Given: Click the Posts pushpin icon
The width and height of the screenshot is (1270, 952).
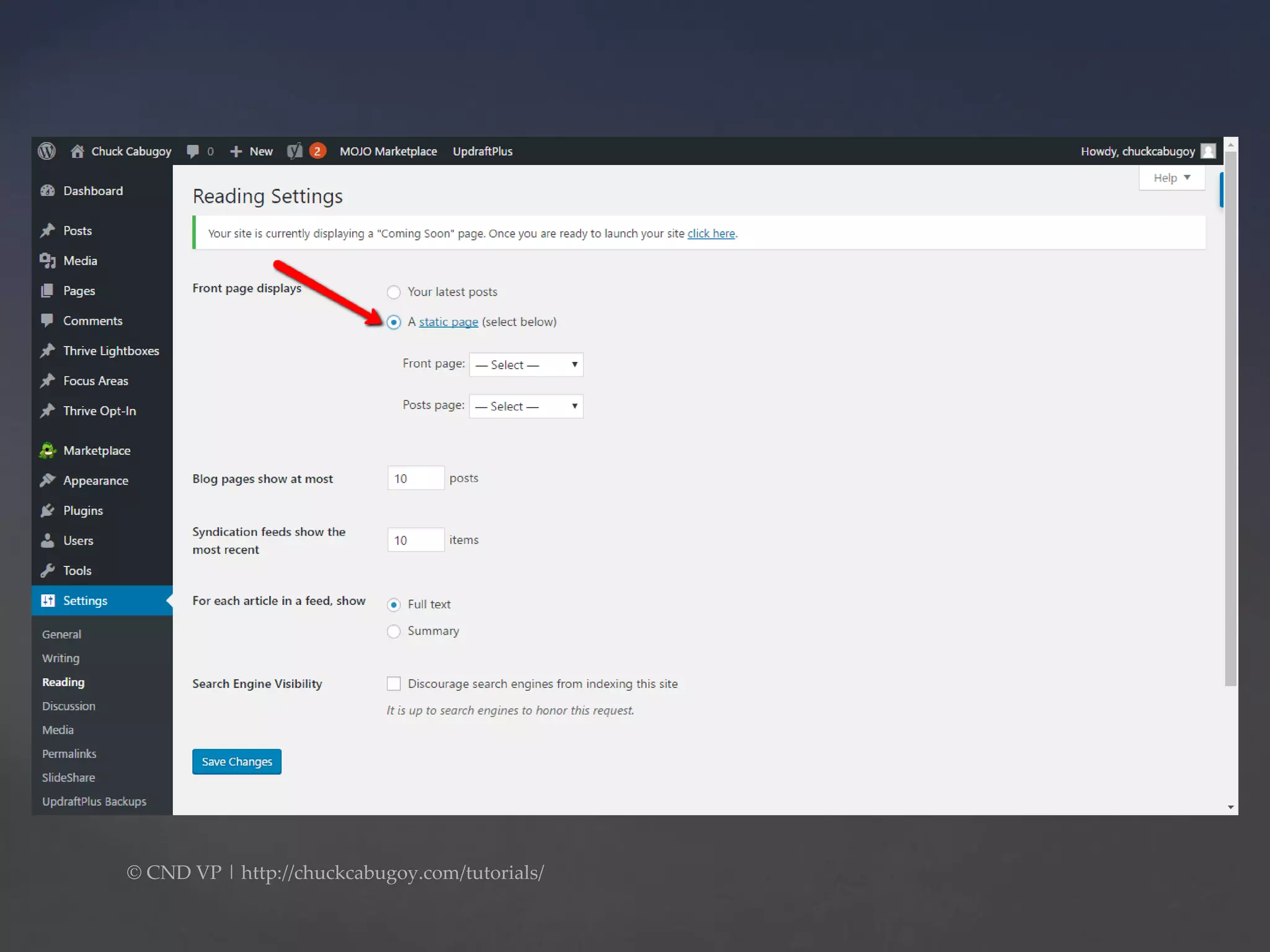Looking at the screenshot, I should tap(48, 231).
